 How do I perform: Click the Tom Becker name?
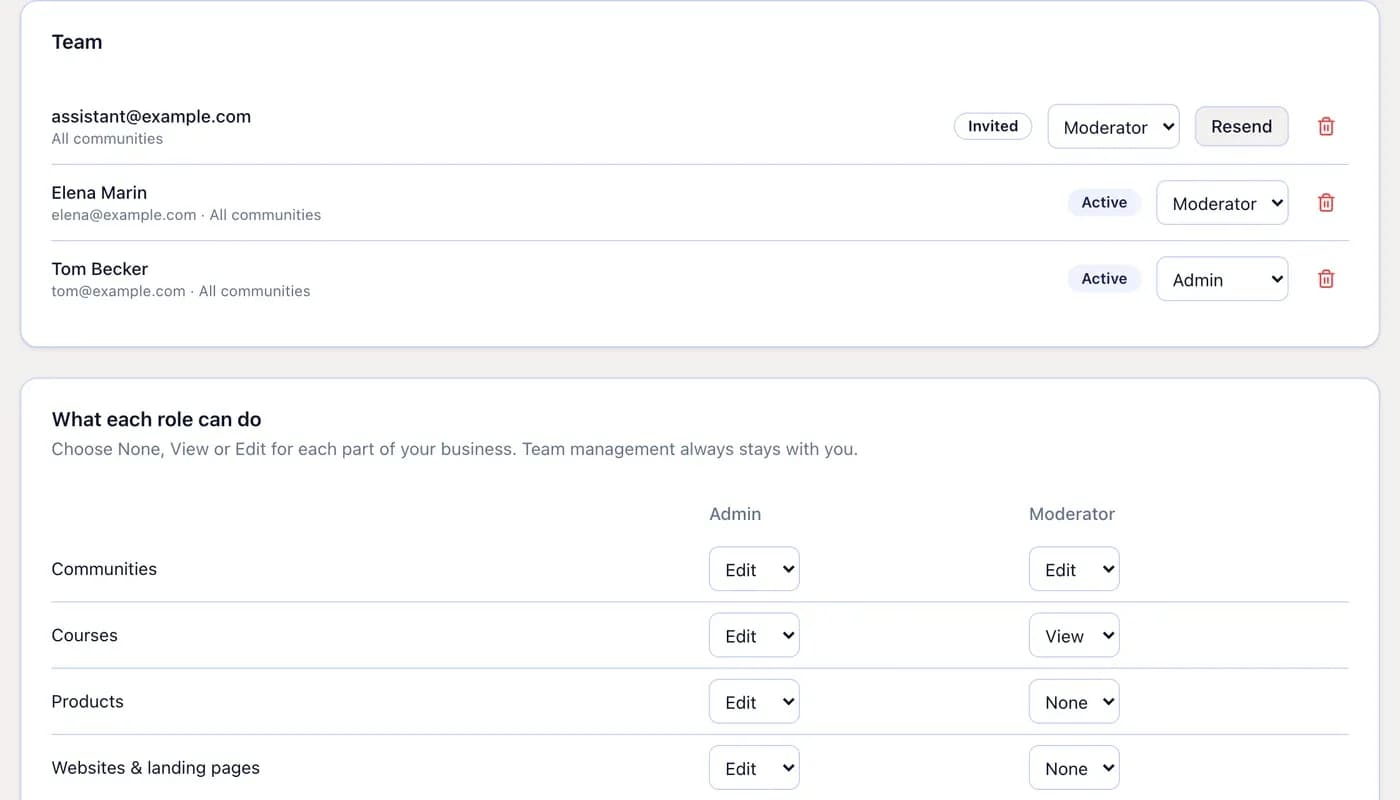click(x=100, y=269)
